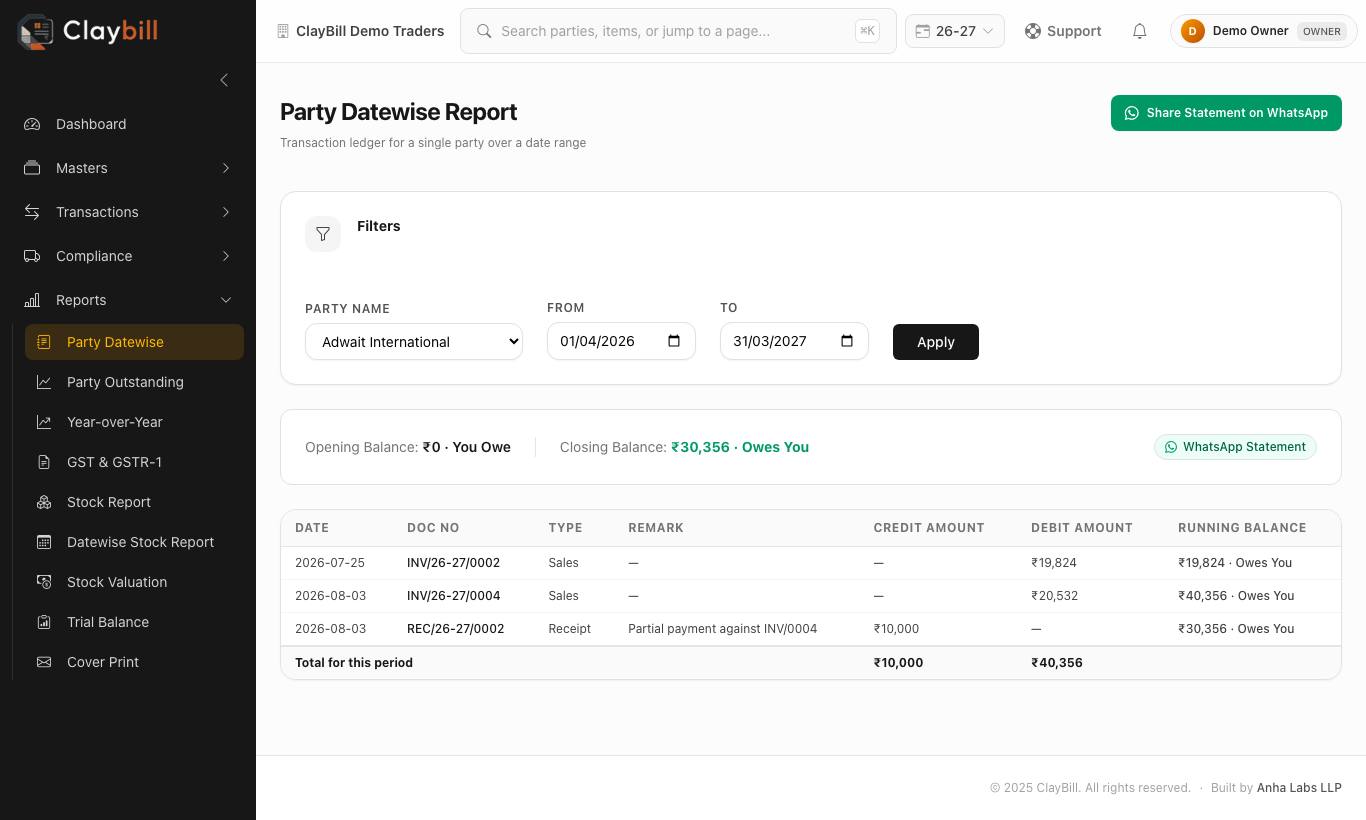Click the To date field
Image resolution: width=1366 pixels, height=820 pixels.
coord(794,341)
